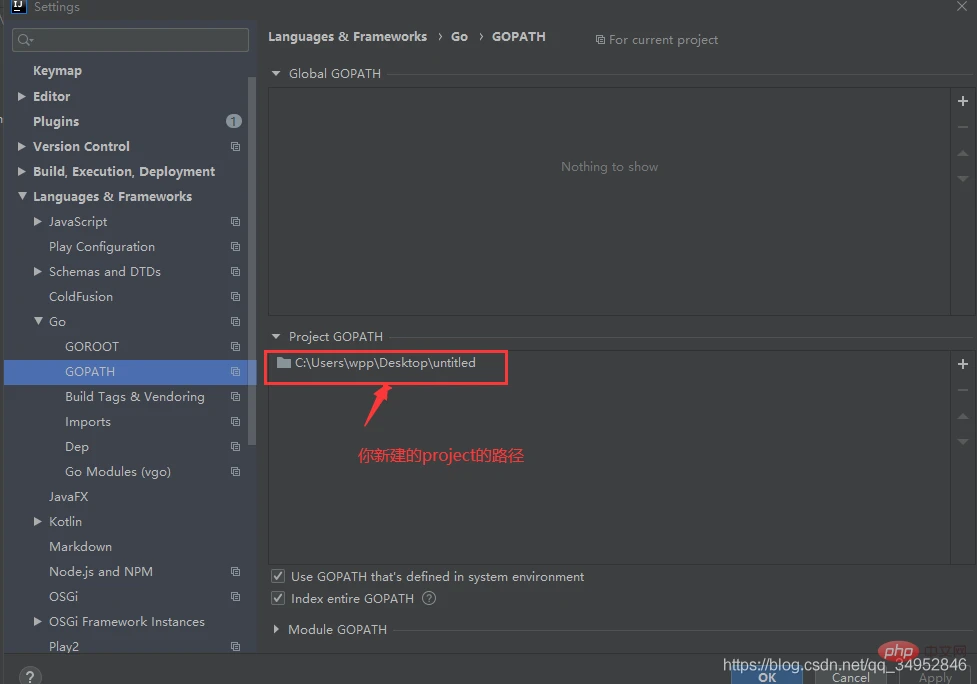Click project-level icon beside Play2
Image resolution: width=977 pixels, height=684 pixels.
(236, 647)
